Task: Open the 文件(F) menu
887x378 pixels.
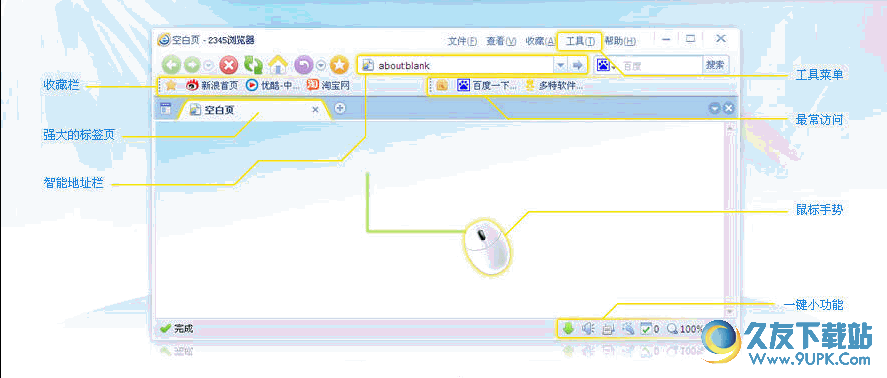Action: coord(462,41)
